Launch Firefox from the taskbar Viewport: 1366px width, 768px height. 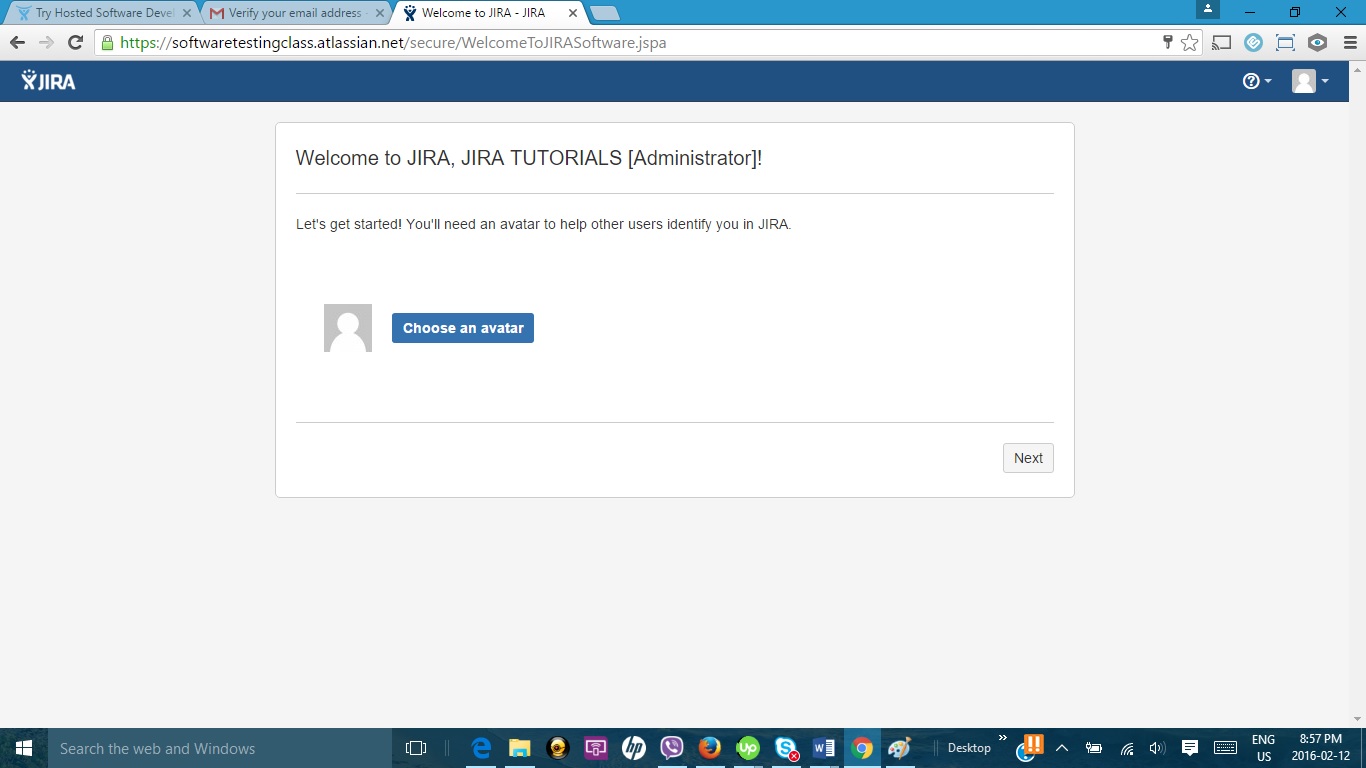(x=710, y=748)
